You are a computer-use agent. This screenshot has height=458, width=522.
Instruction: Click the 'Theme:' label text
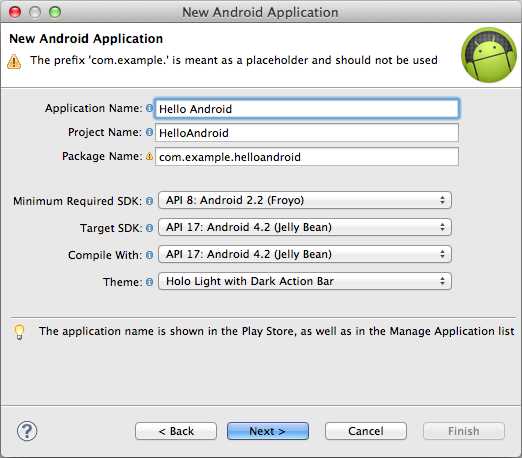click(x=123, y=282)
